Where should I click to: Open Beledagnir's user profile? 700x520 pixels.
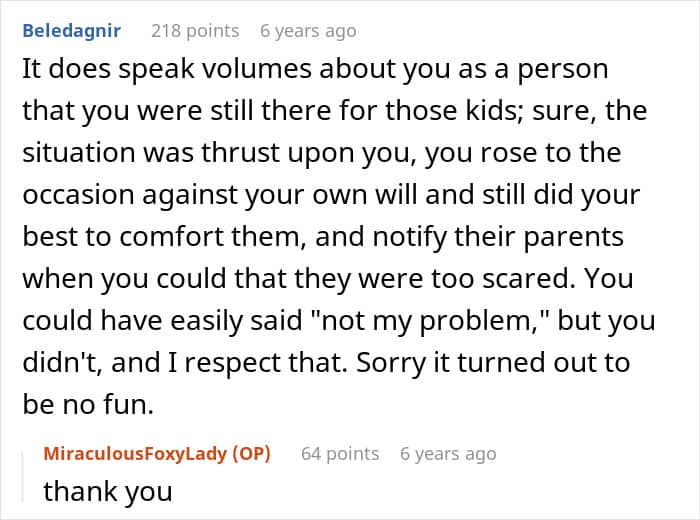point(71,31)
